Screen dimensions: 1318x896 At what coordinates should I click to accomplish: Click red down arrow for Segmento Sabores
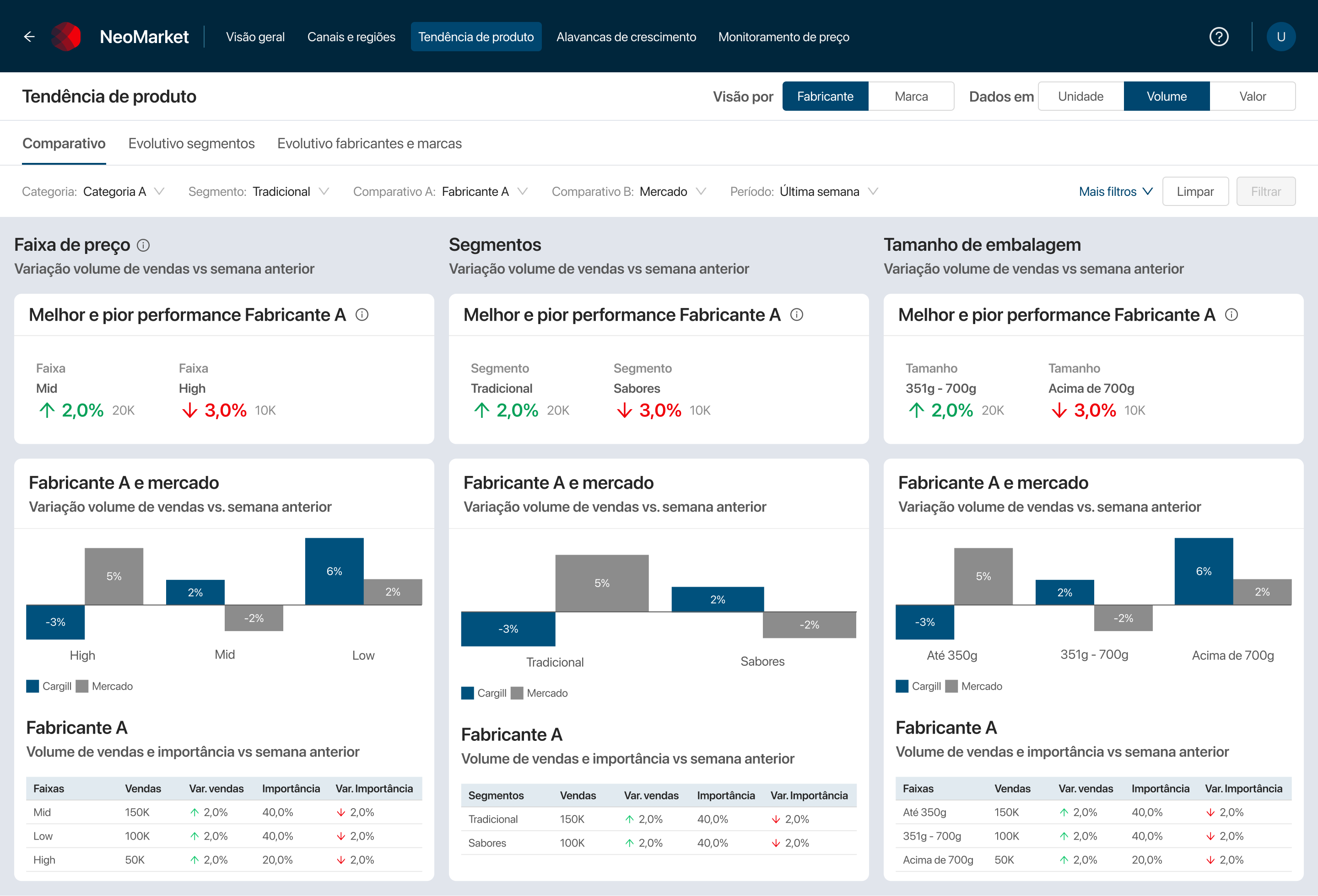point(624,410)
